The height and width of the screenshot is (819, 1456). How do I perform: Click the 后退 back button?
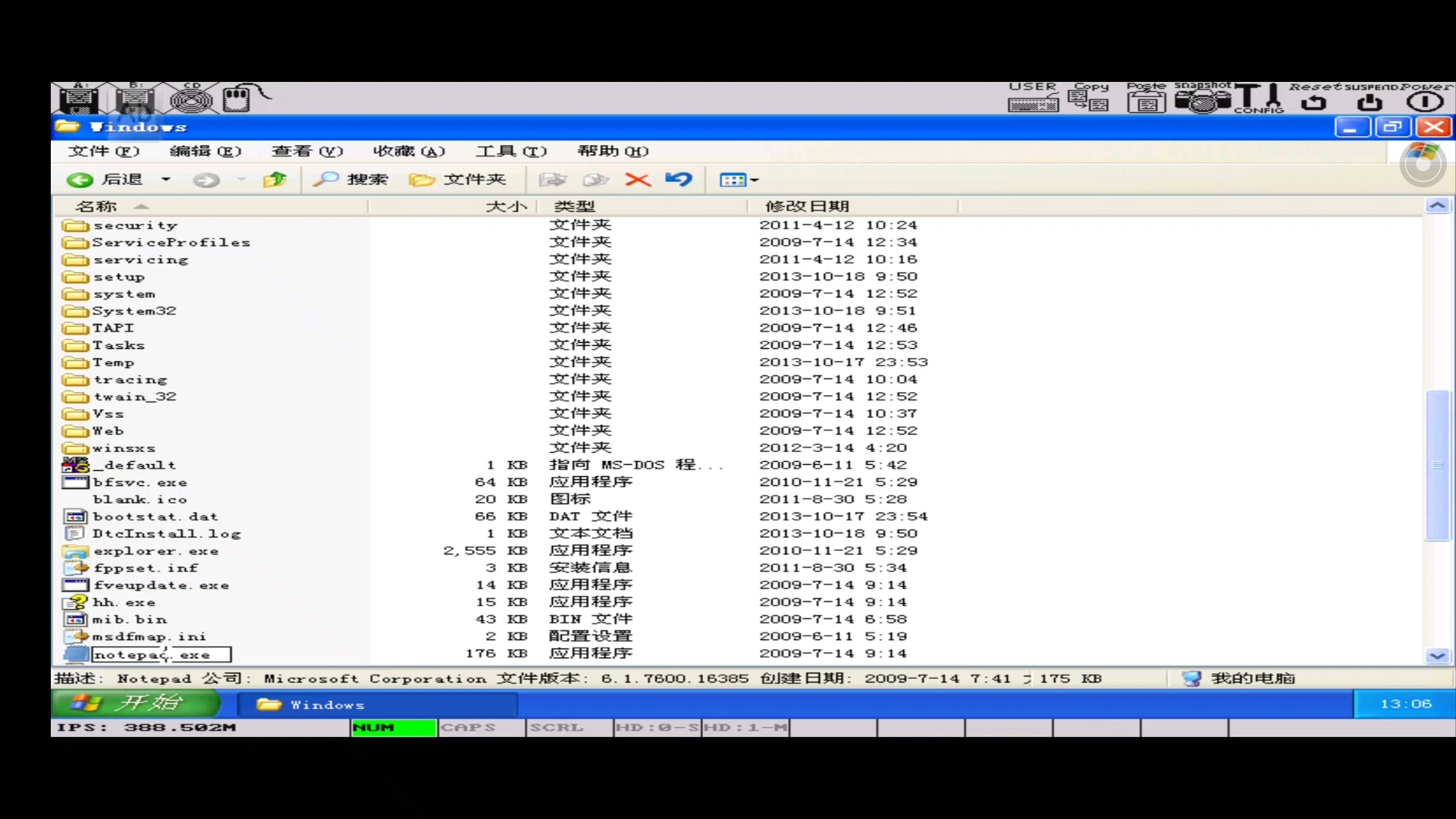point(105,180)
